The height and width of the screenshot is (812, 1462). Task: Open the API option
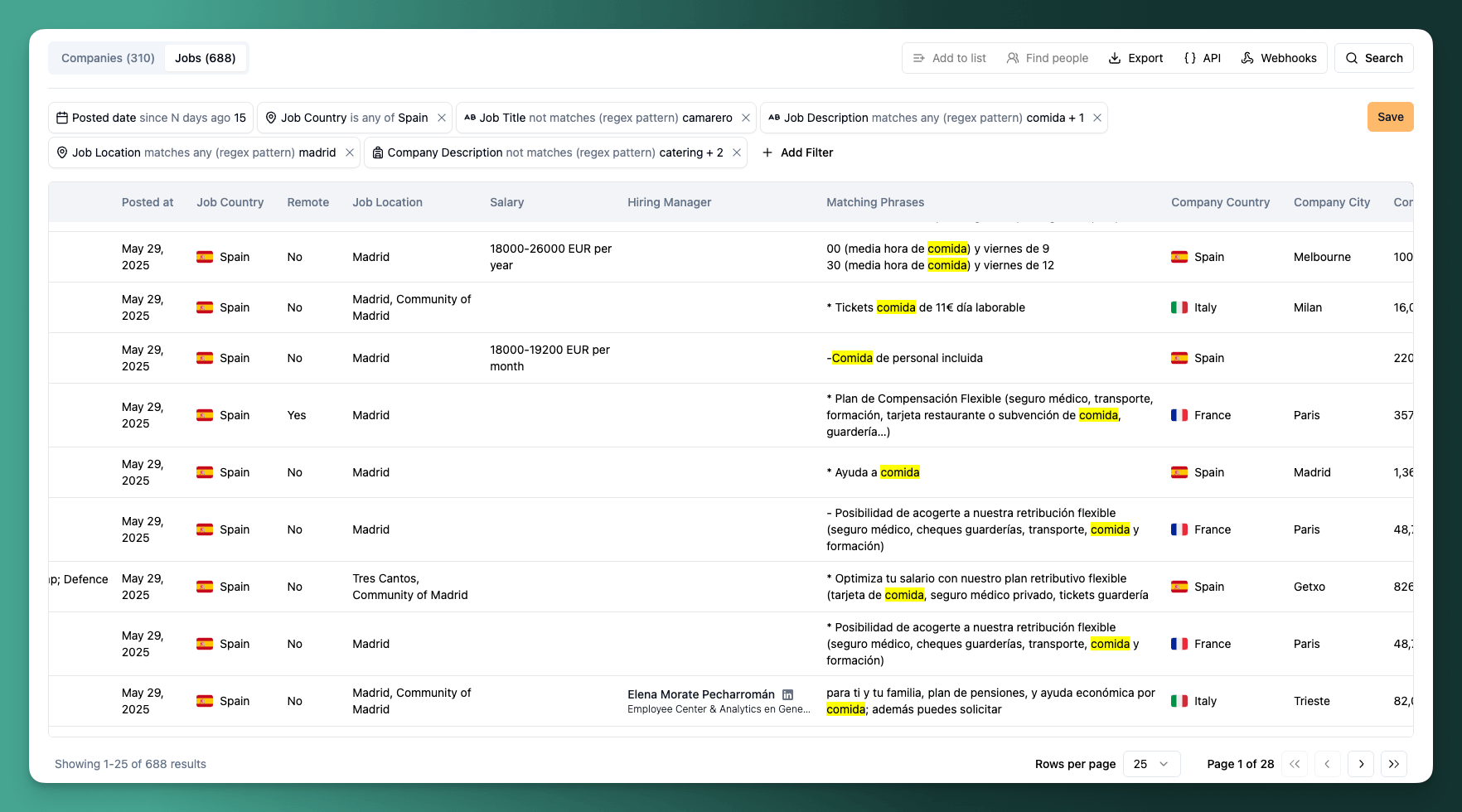pos(1203,58)
